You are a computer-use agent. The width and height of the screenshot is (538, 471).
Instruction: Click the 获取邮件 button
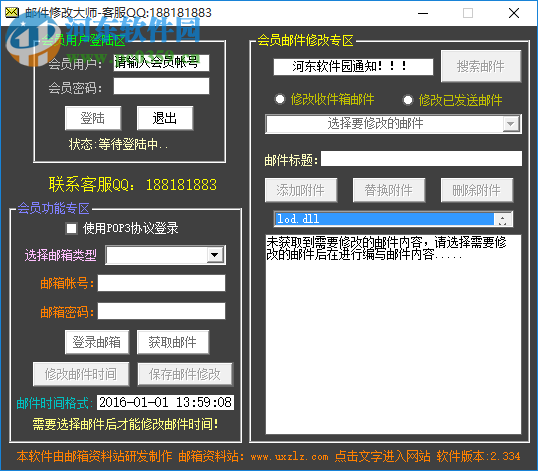tap(173, 342)
